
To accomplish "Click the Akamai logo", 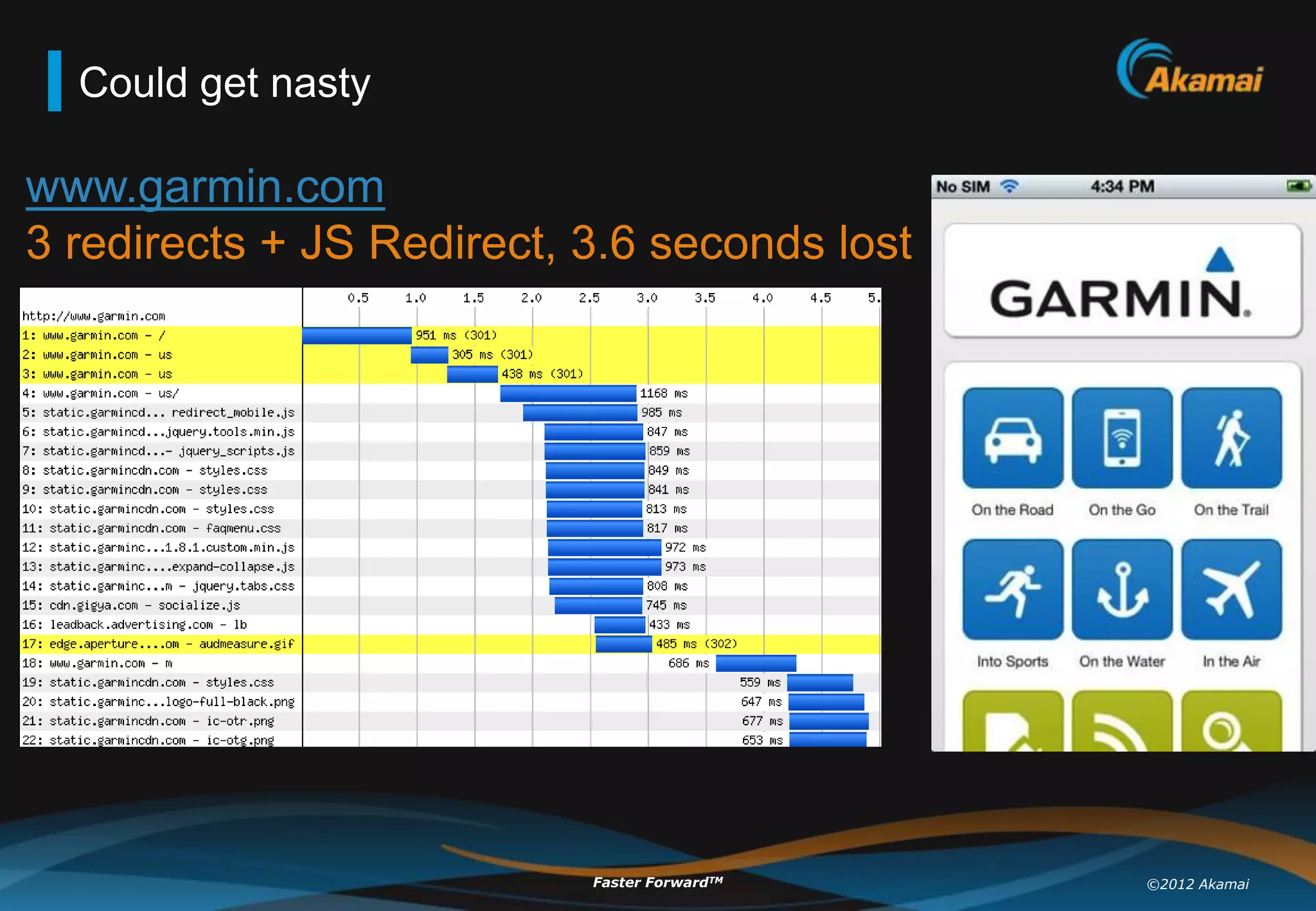I will pyautogui.click(x=1189, y=69).
